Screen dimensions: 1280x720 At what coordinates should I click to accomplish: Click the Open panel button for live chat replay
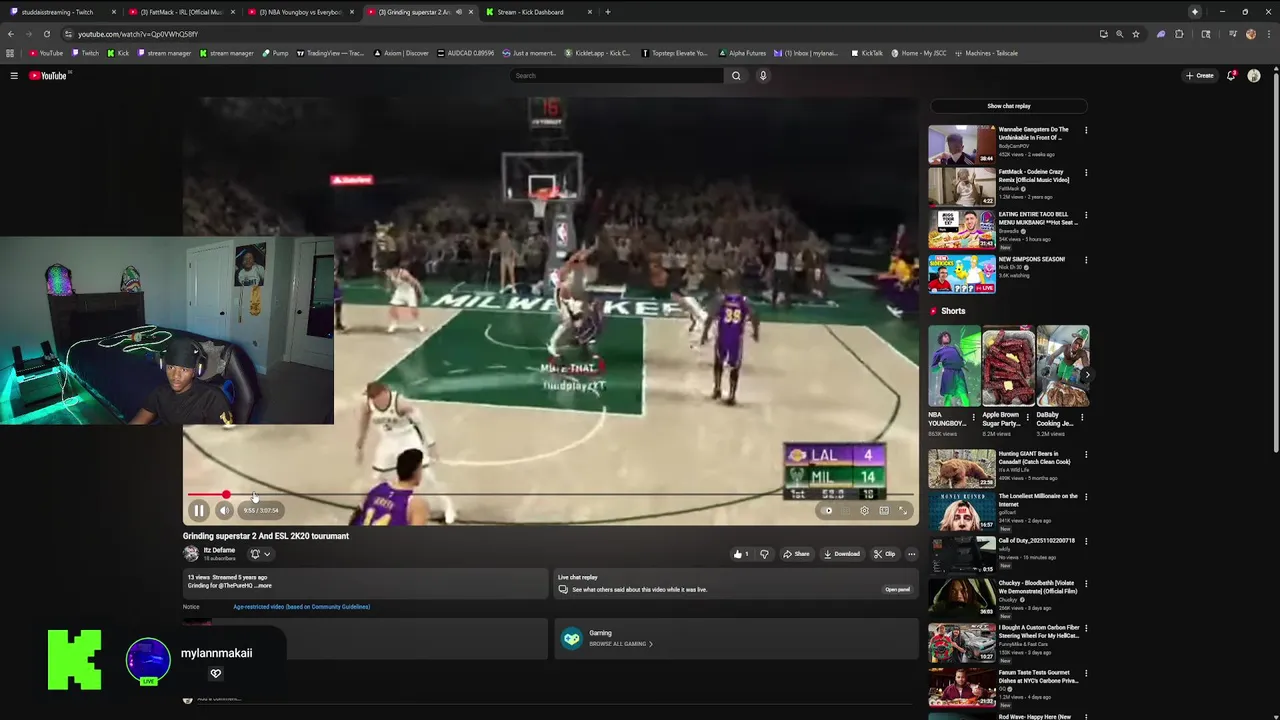coord(897,590)
